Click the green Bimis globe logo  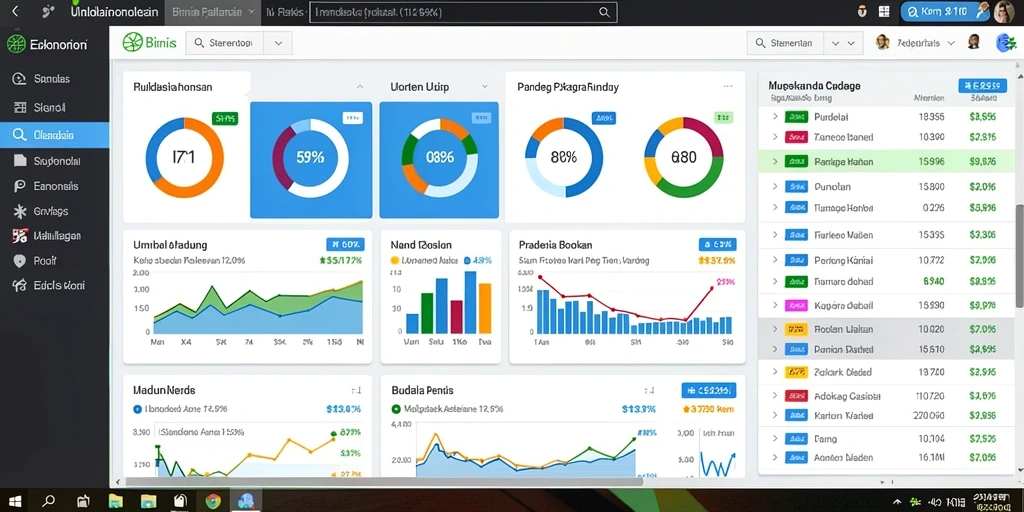point(132,42)
